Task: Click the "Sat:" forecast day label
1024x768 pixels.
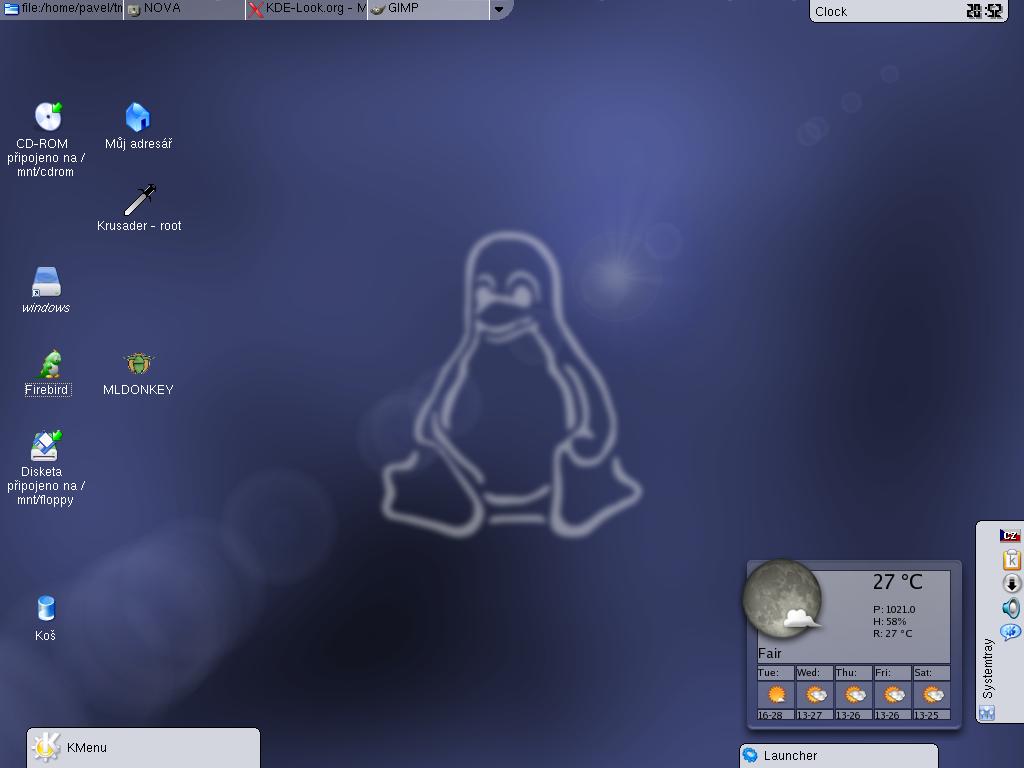Action: tap(923, 673)
